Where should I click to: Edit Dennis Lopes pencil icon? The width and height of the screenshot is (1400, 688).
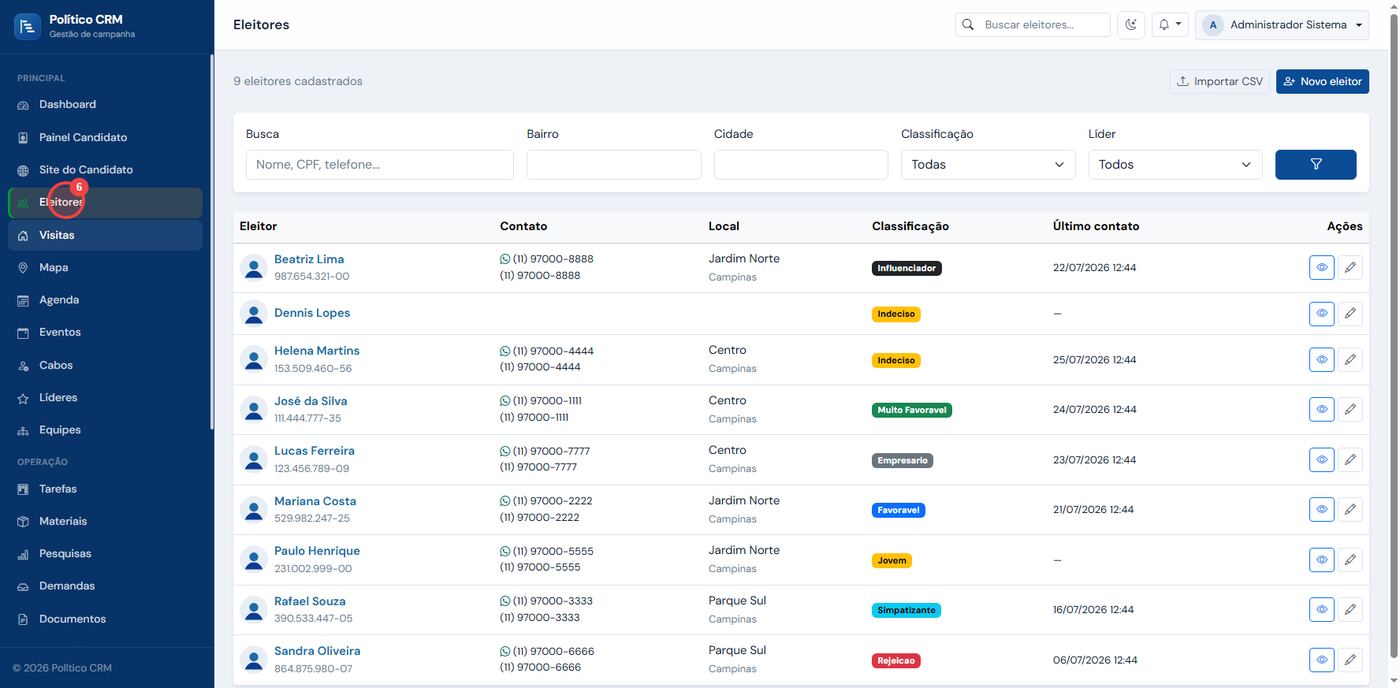click(1350, 314)
